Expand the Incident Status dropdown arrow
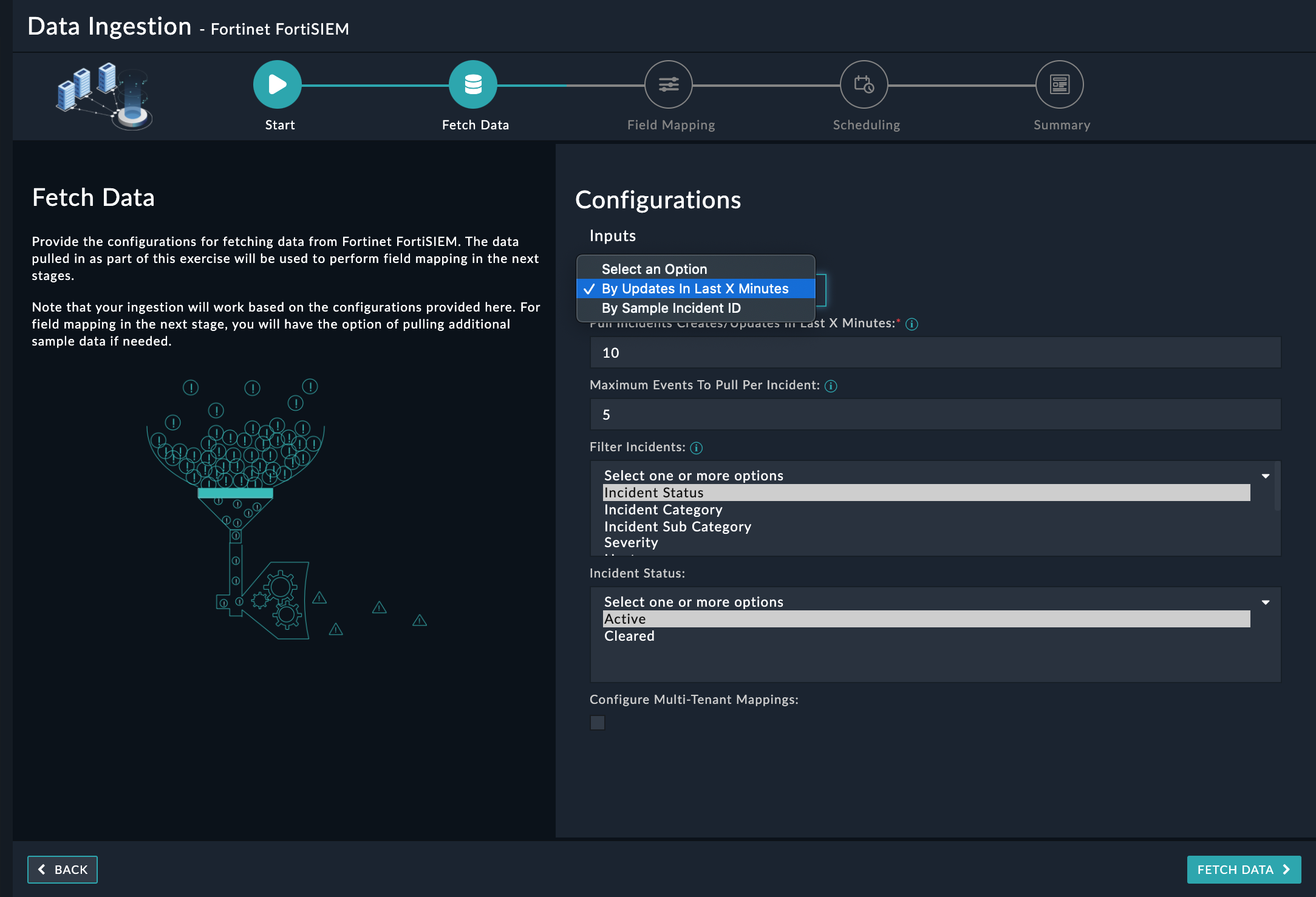The height and width of the screenshot is (897, 1316). pos(1265,602)
